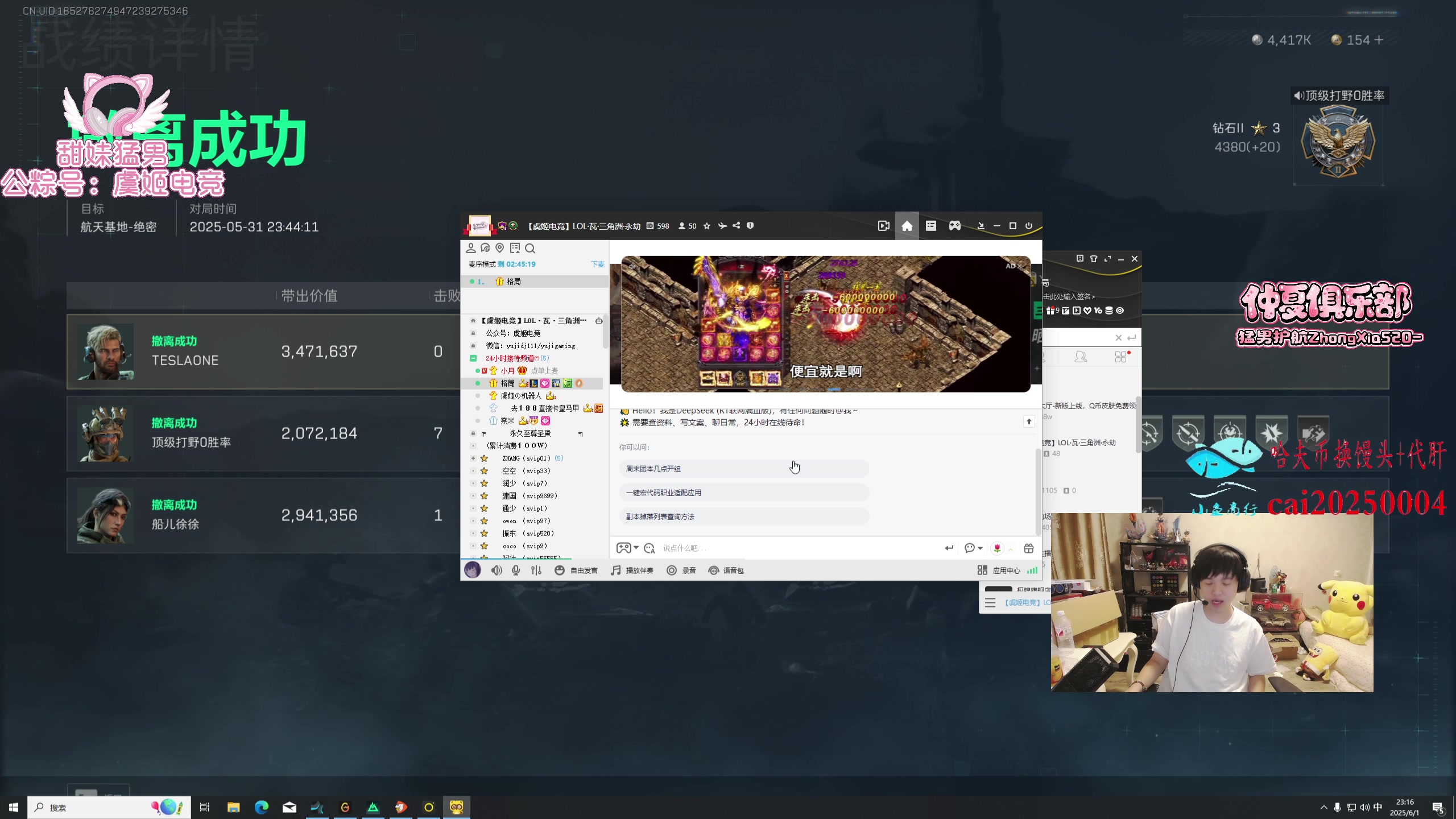The height and width of the screenshot is (819, 1456).
Task: Click TESLAONE player row in match results
Action: pyautogui.click(x=264, y=351)
